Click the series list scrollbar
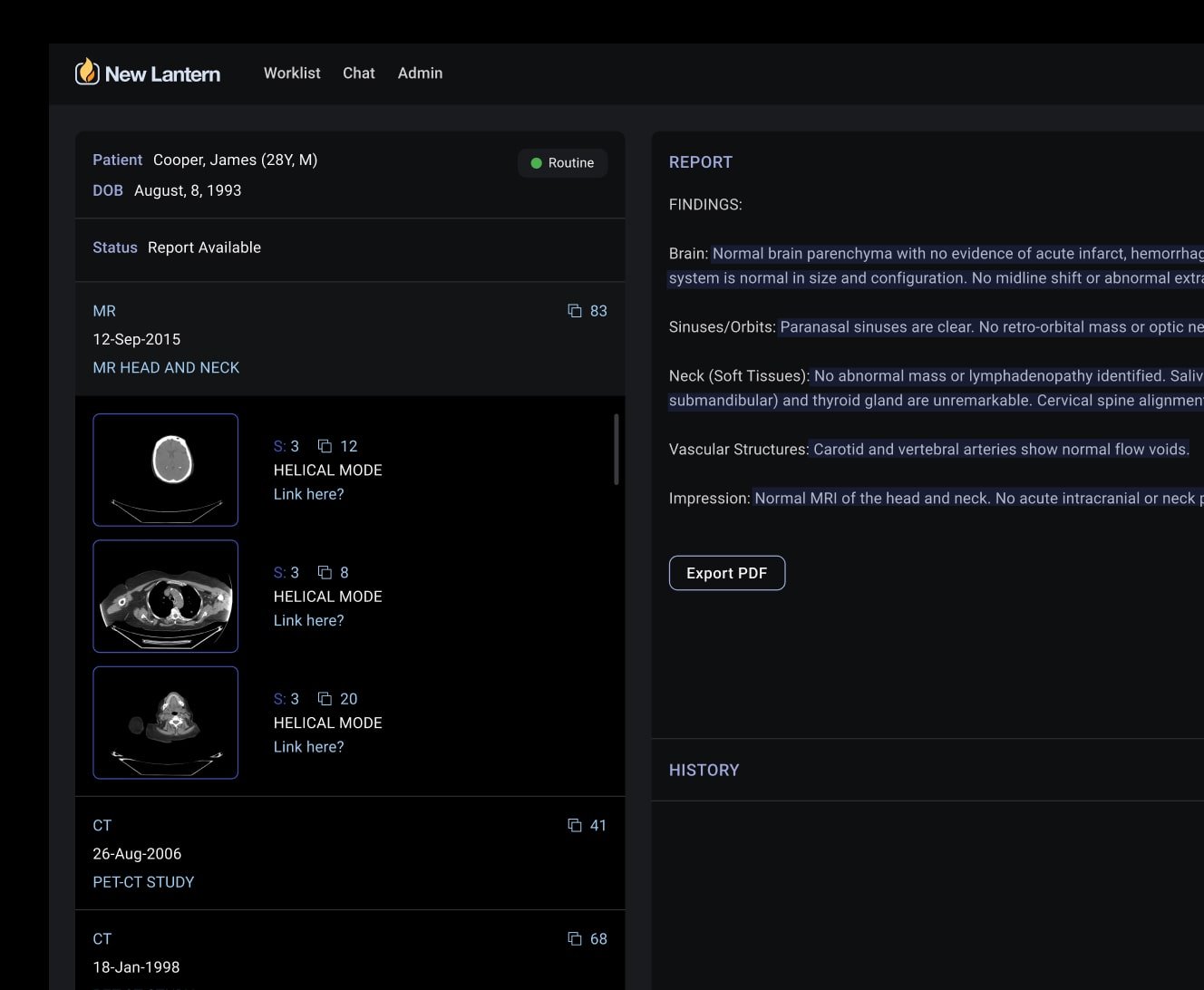The image size is (1204, 990). (617, 450)
